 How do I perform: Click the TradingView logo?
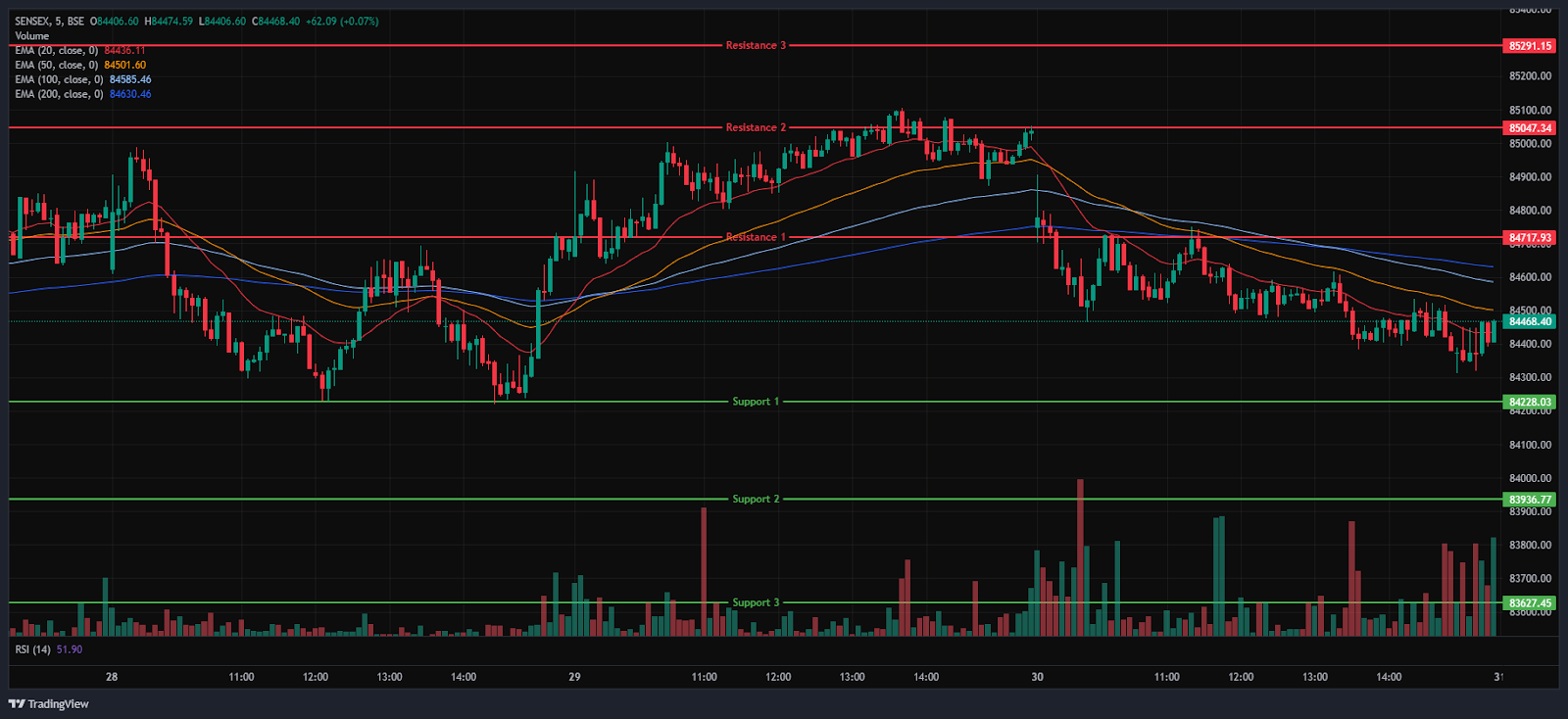[x=49, y=703]
